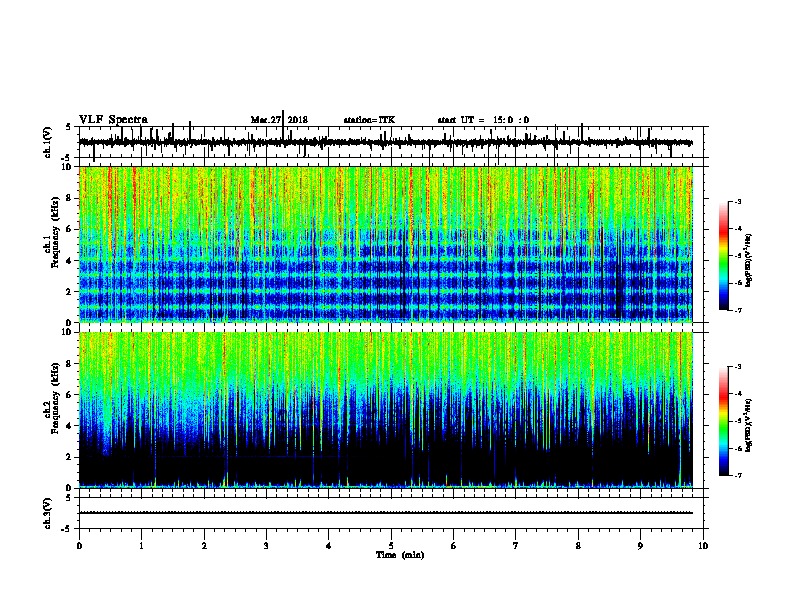The height and width of the screenshot is (612, 792).
Task: Click the "-7" label on ch.2 color scale
Action: [737, 475]
